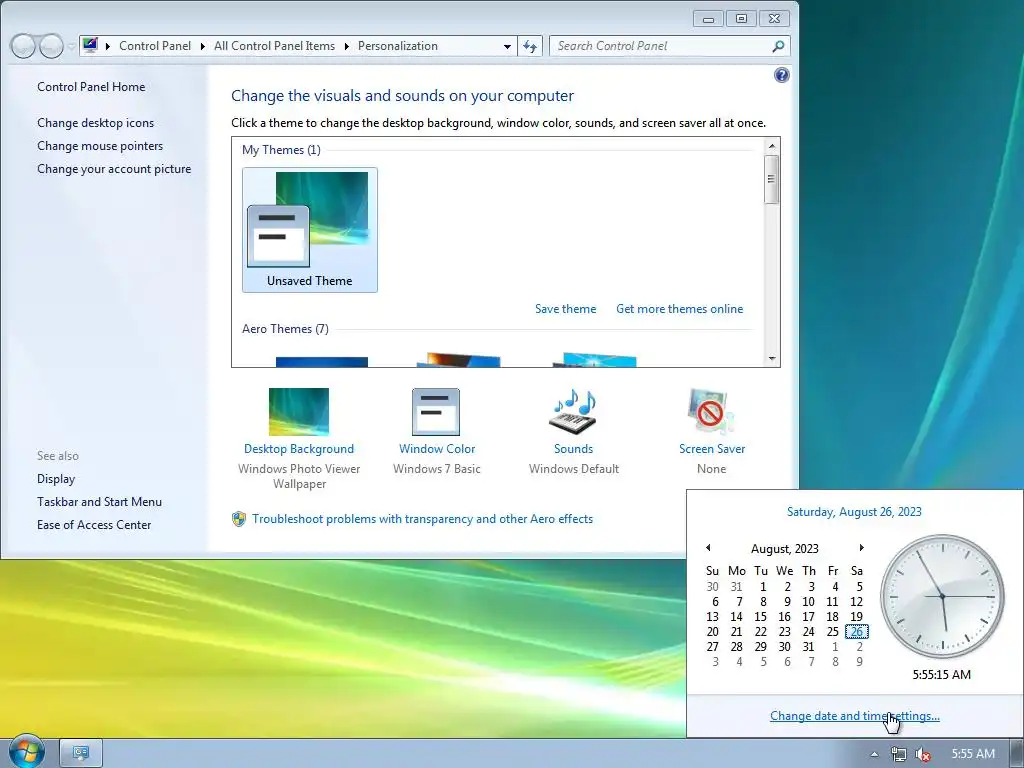The width and height of the screenshot is (1024, 768).
Task: Open dropdown arrow after All Control Panel Items
Action: [x=346, y=46]
